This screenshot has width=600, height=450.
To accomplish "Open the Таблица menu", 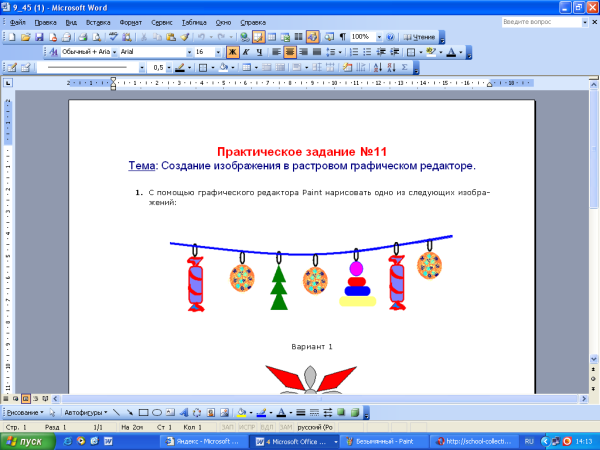I will 194,23.
